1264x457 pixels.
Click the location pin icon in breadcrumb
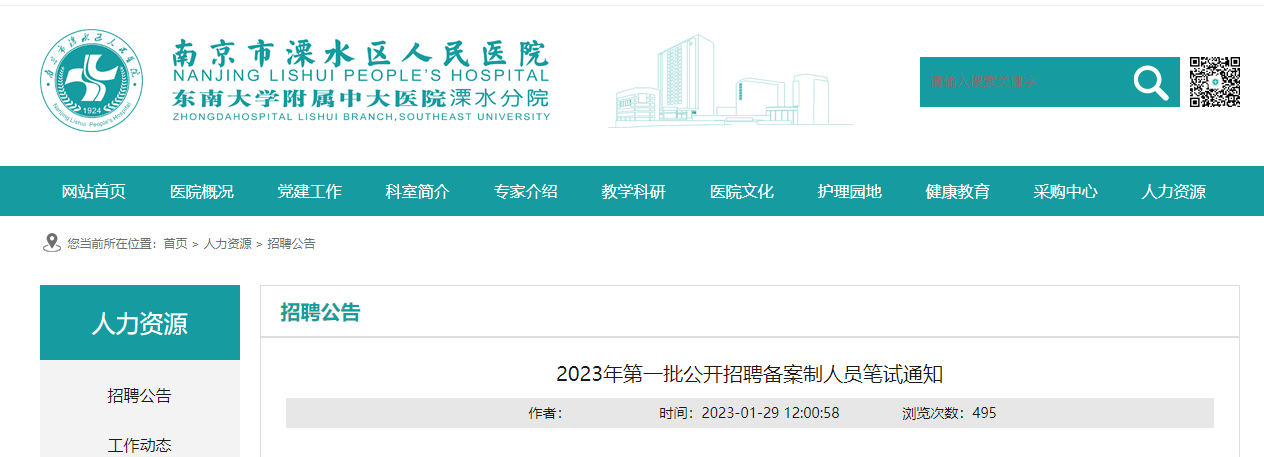(52, 243)
